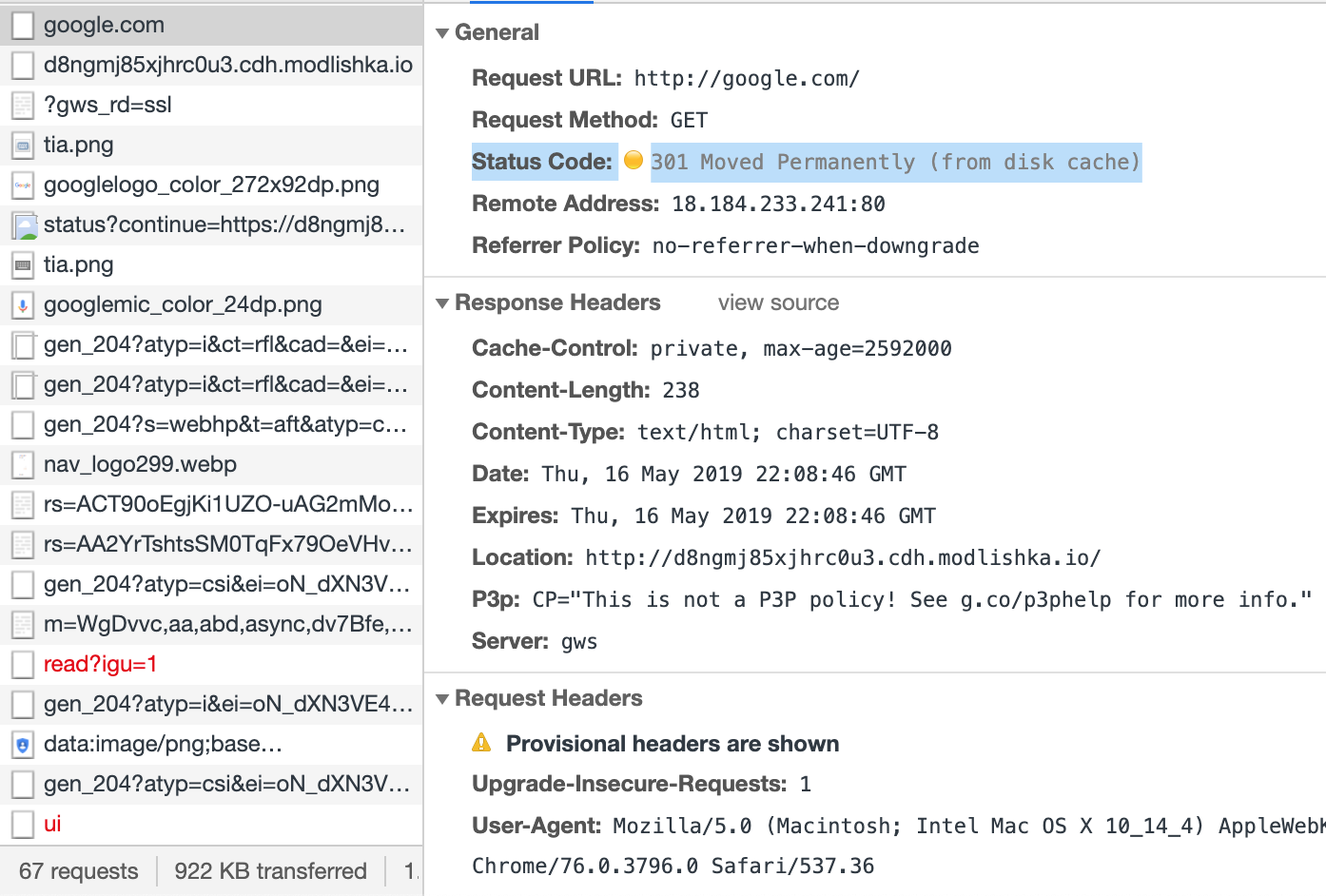The image size is (1326, 896).
Task: Click the script icon beside rs=ACT90oEgjKi1UZO request
Action: [x=23, y=504]
